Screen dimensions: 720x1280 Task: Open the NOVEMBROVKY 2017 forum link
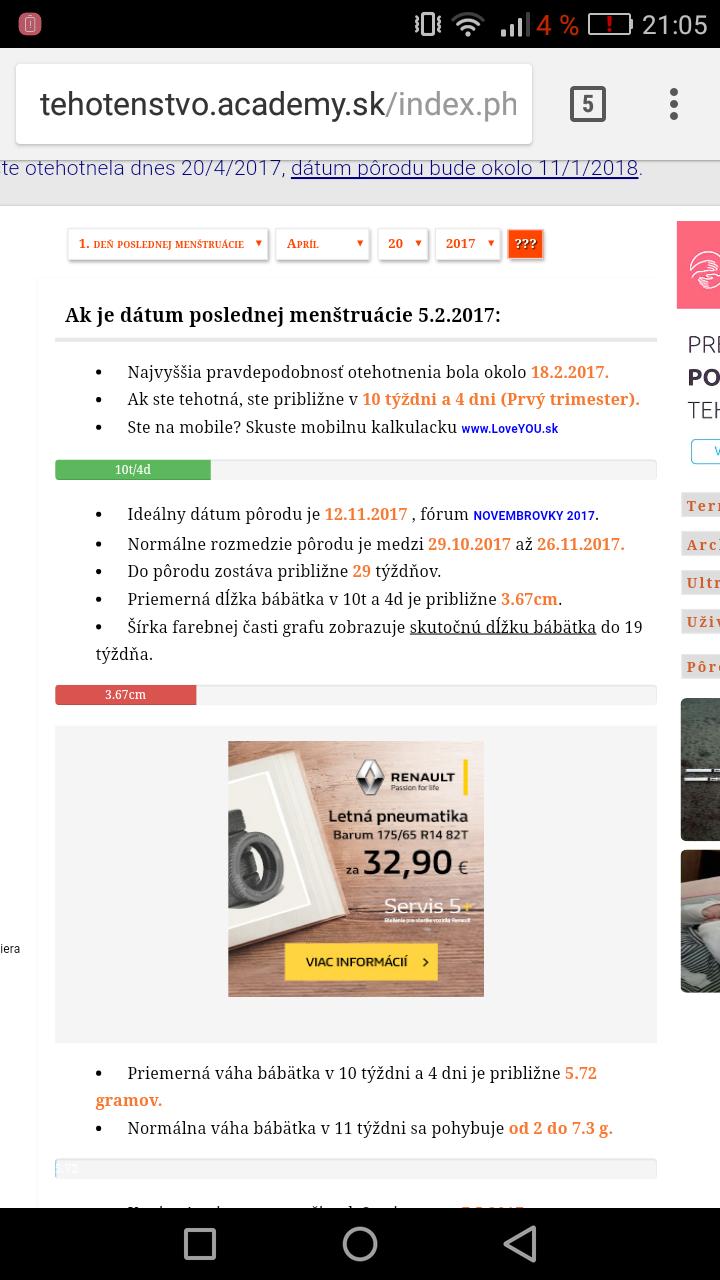[534, 516]
